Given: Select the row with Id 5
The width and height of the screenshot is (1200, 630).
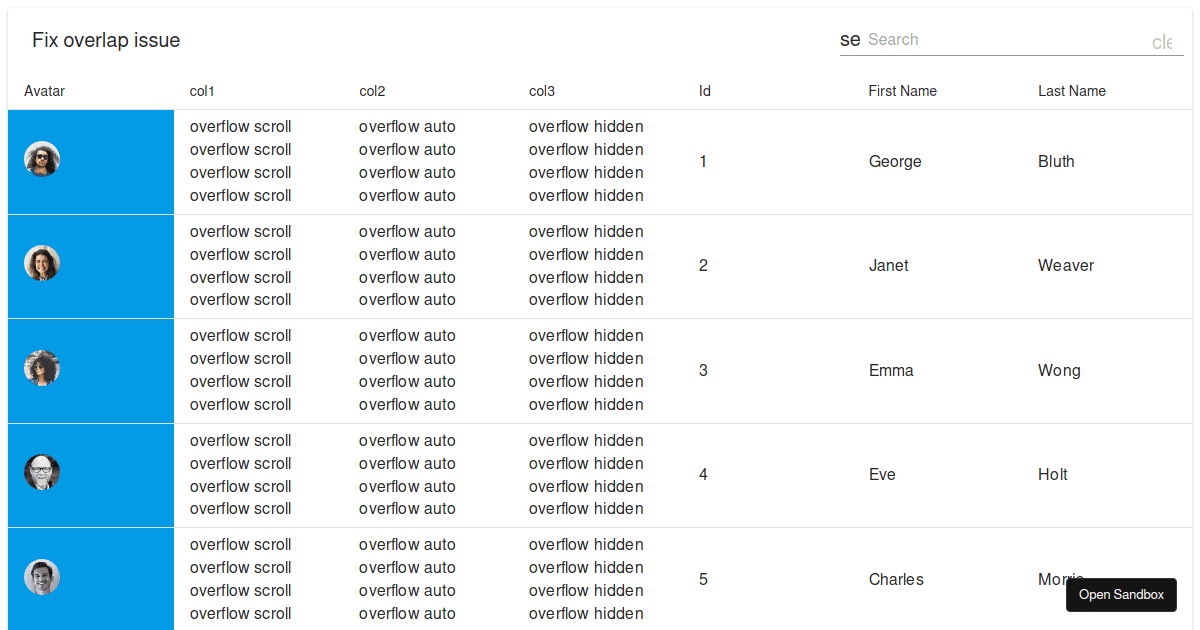Looking at the screenshot, I should (703, 579).
